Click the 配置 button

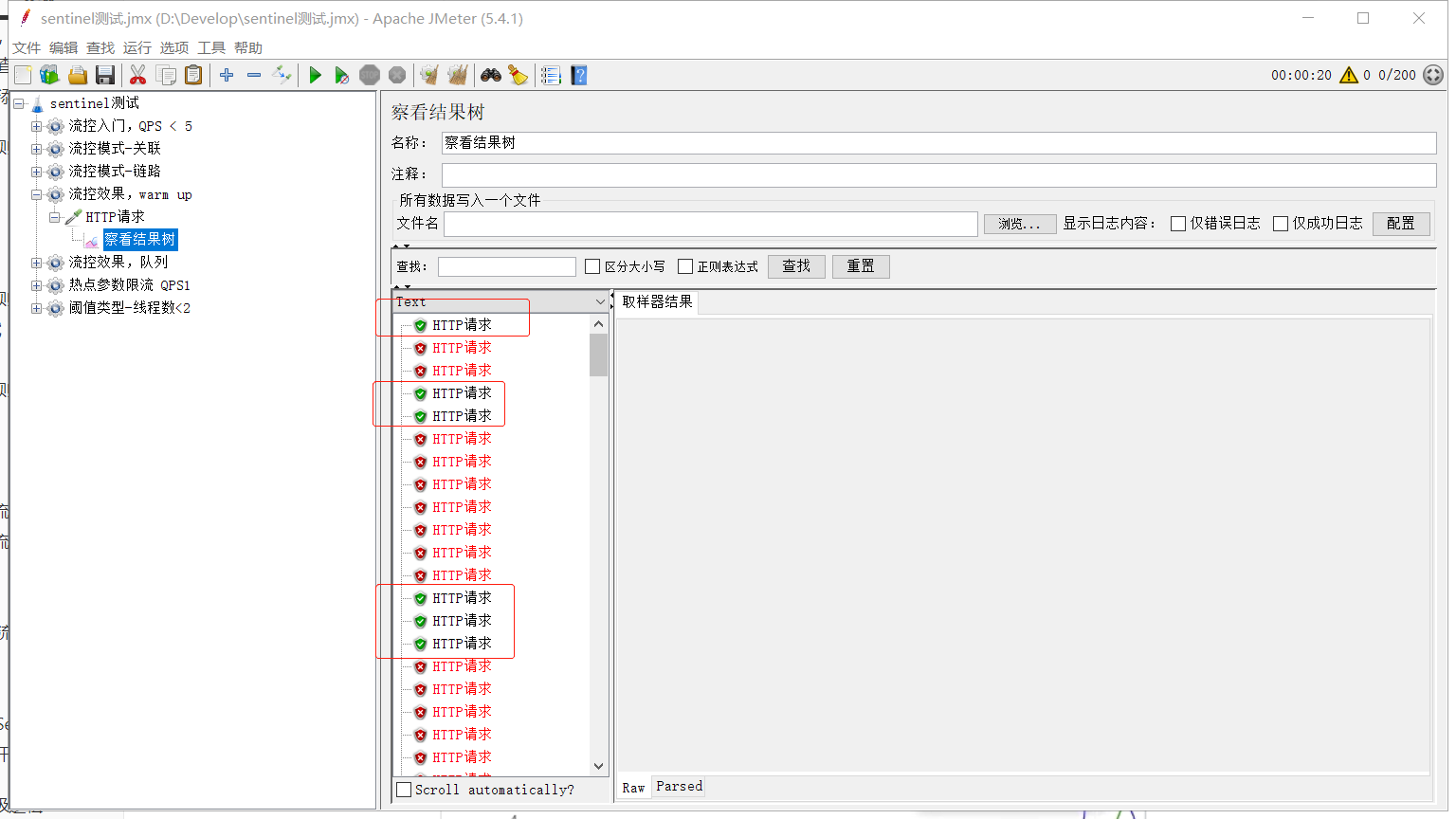coord(1401,224)
